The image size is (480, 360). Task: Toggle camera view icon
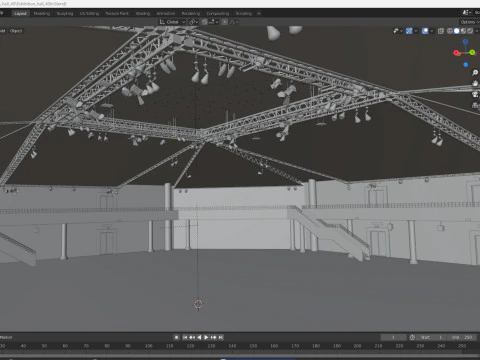475,94
